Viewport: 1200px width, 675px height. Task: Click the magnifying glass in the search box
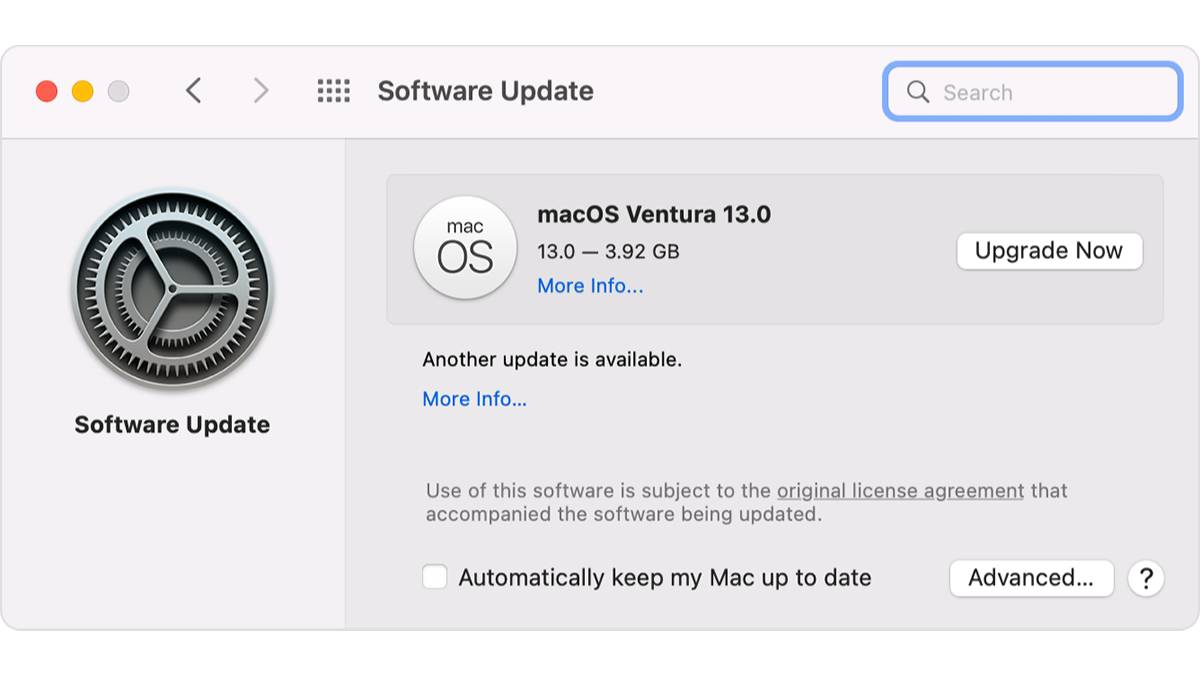(917, 92)
